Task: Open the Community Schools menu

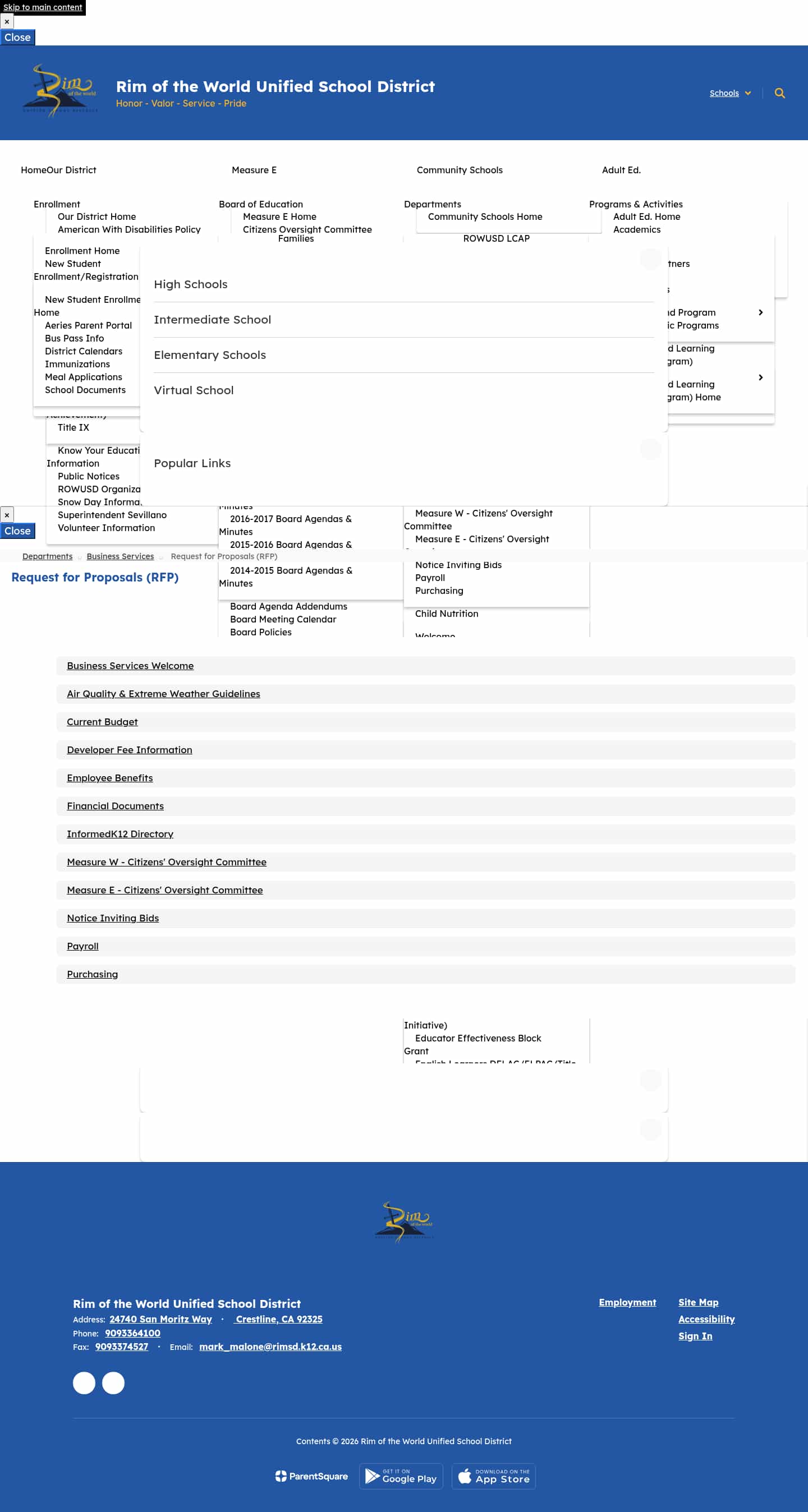Action: pyautogui.click(x=459, y=169)
